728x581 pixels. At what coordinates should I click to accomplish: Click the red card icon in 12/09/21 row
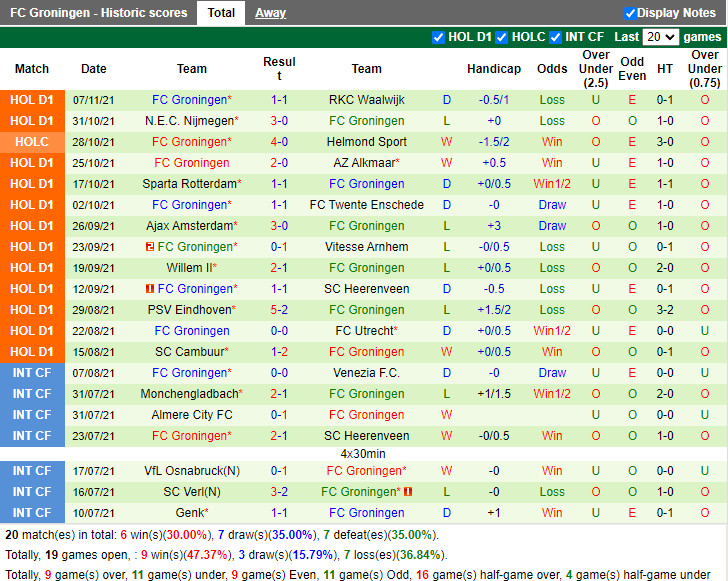tap(150, 288)
